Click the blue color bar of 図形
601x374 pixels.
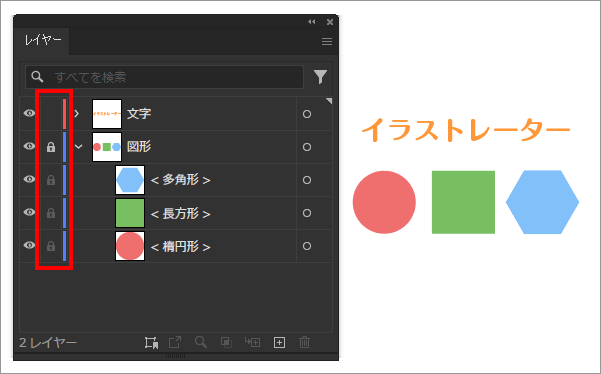[x=64, y=147]
